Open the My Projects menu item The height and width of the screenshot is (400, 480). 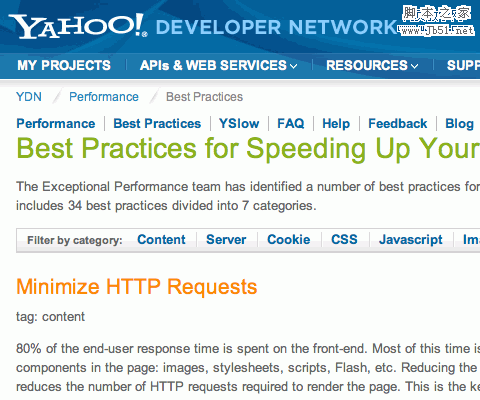point(64,65)
